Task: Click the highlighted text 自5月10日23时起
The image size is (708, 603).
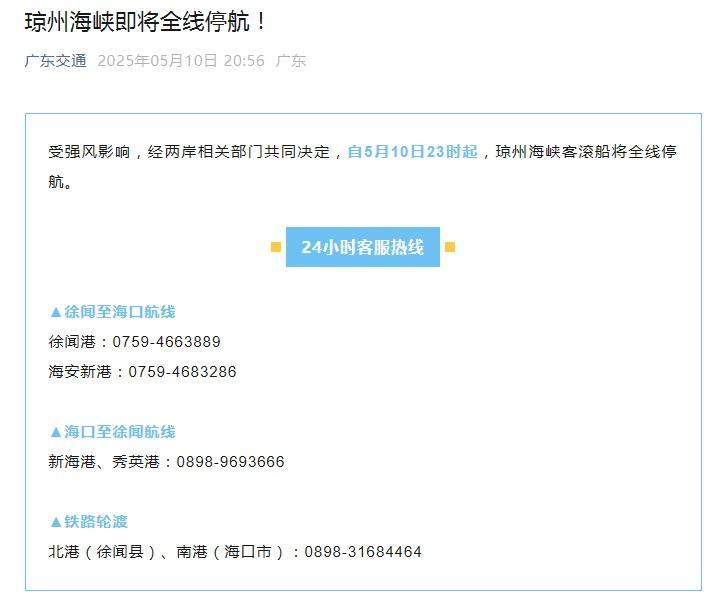Action: click(413, 152)
